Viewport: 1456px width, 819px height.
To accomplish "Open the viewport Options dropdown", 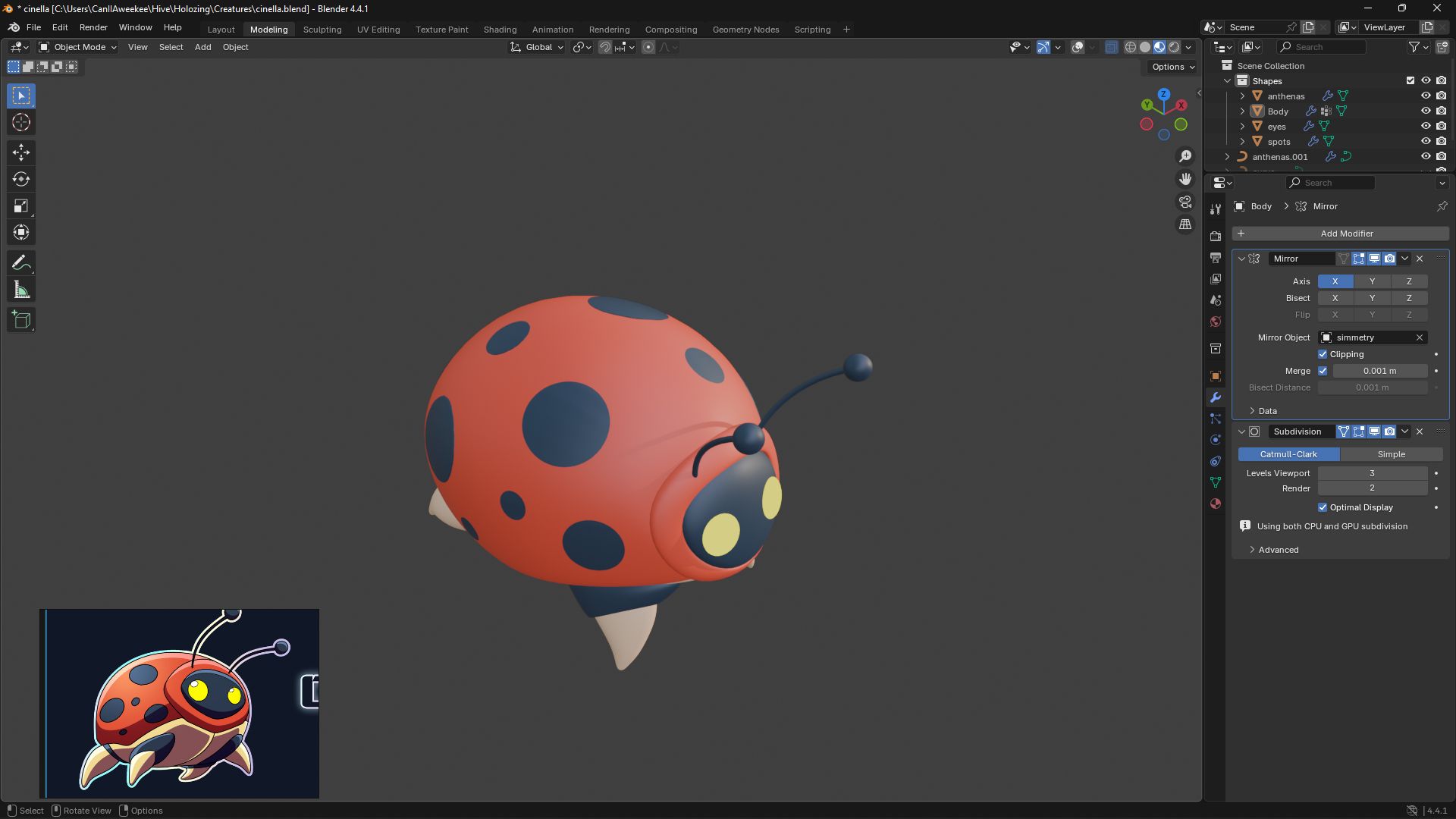I will click(x=1172, y=67).
